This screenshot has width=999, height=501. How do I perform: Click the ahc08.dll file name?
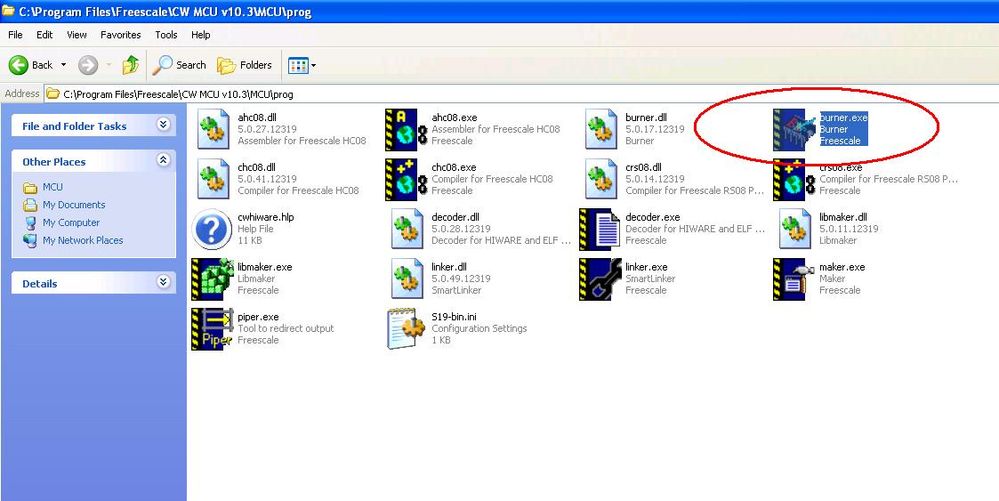(x=257, y=117)
